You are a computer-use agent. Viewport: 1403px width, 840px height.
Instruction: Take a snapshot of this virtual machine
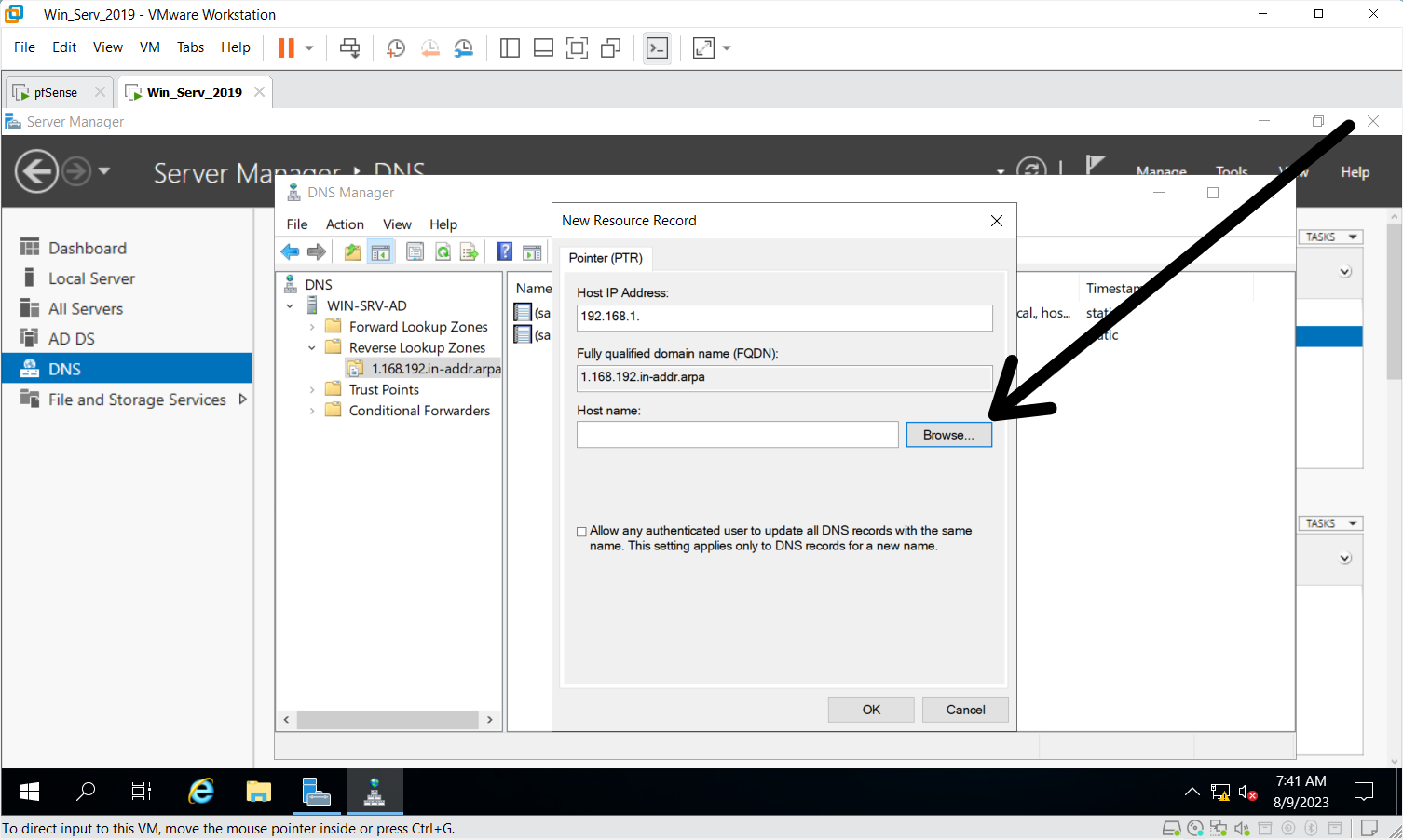click(396, 47)
